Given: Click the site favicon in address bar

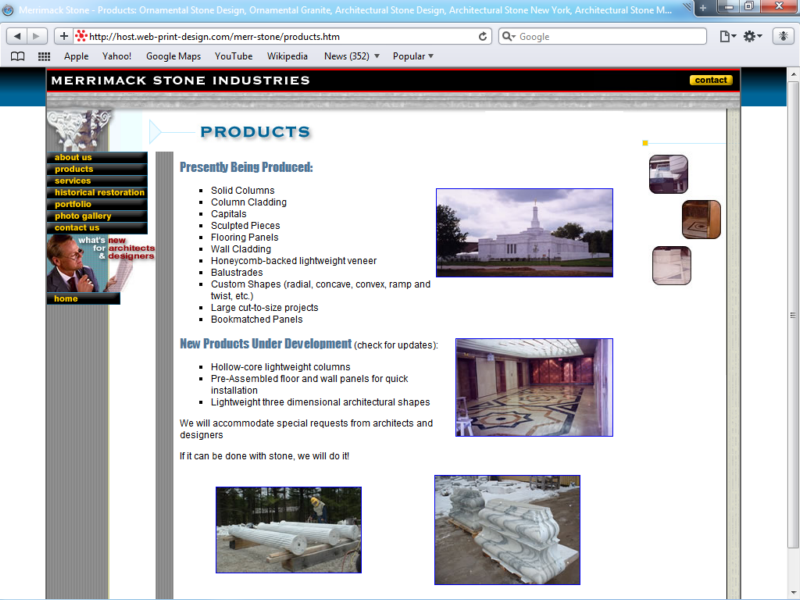Looking at the screenshot, I should point(81,36).
